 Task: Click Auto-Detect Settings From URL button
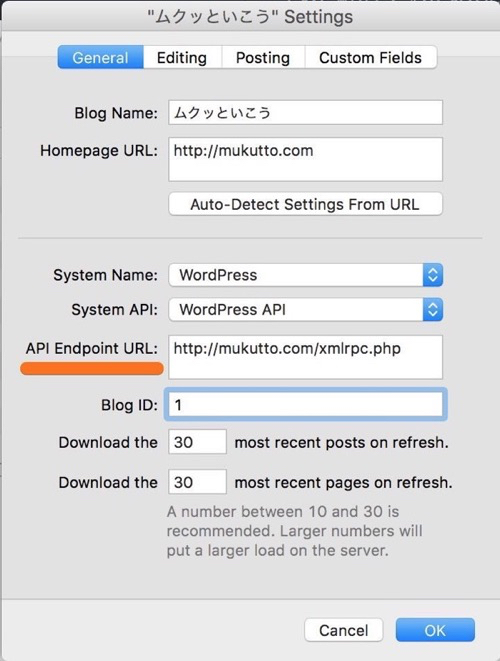(305, 204)
